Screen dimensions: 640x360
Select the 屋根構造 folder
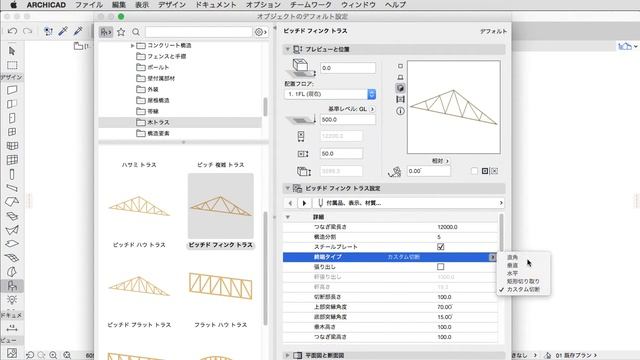(x=158, y=100)
